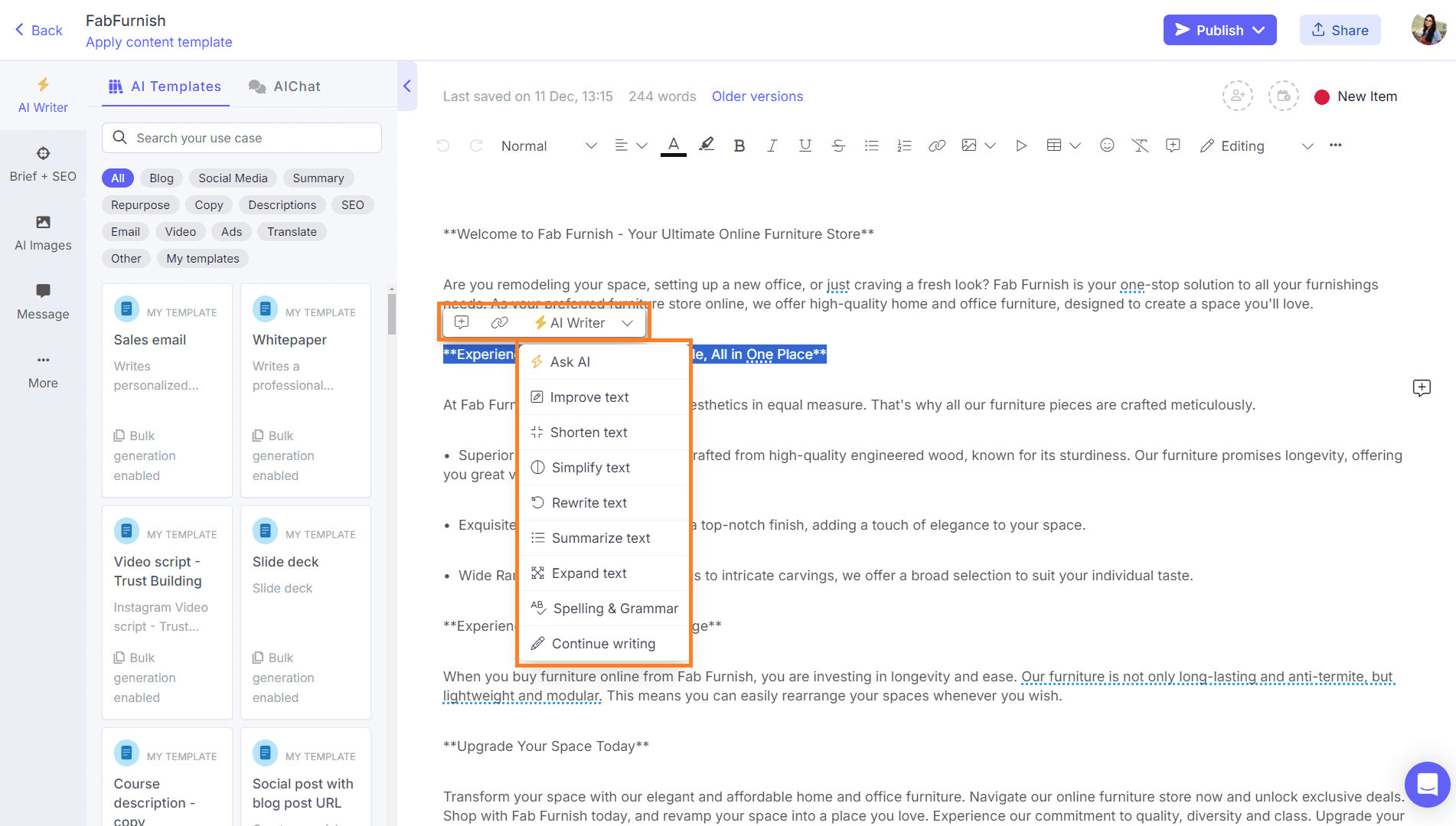The image size is (1456, 826).
Task: Click the right margin add-comment icon
Action: pos(1422,388)
